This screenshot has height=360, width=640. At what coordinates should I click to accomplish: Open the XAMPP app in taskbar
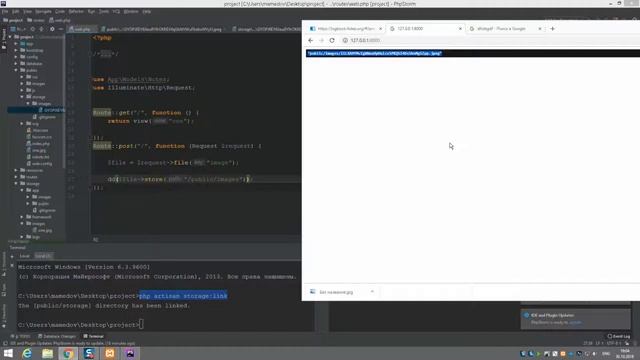click(109, 353)
